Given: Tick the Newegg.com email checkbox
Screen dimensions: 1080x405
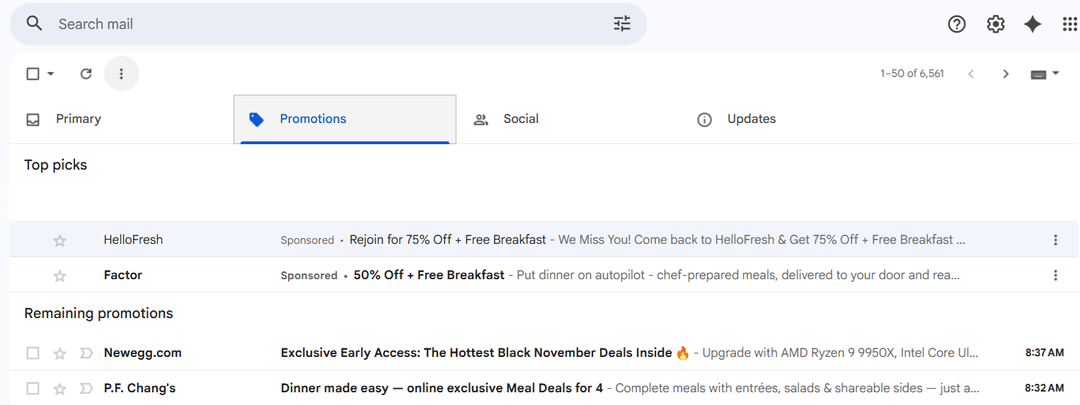Looking at the screenshot, I should [x=33, y=353].
